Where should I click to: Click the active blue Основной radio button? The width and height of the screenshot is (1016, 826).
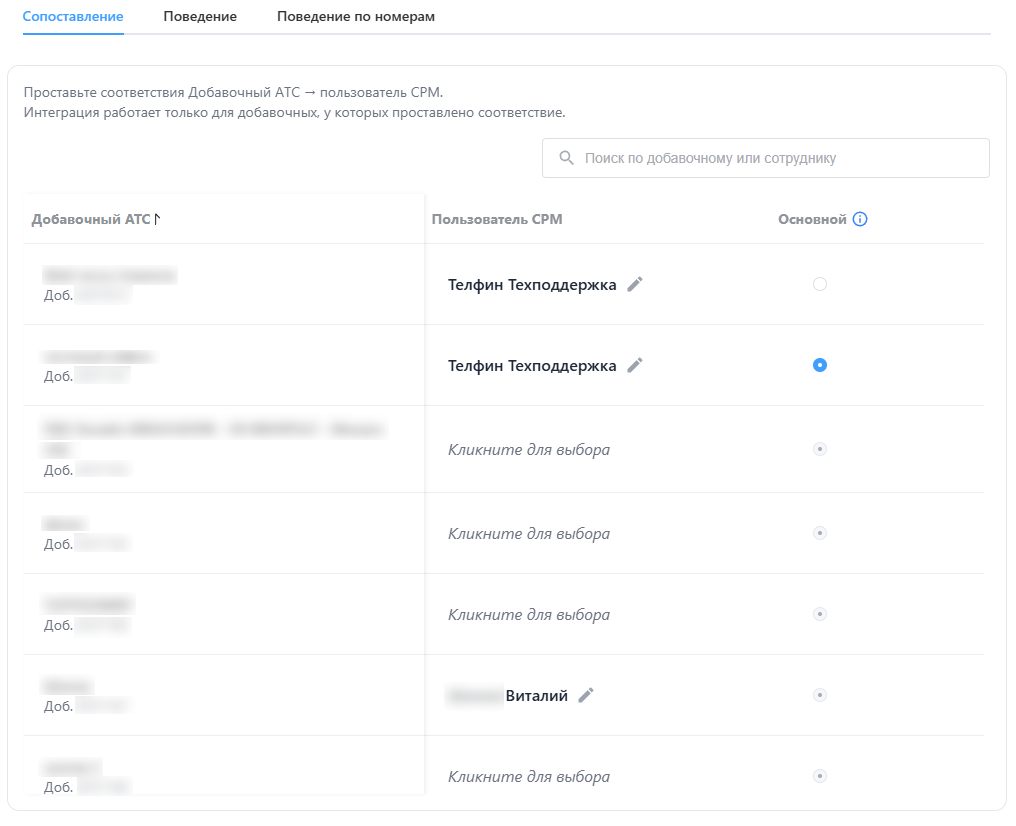[x=820, y=365]
